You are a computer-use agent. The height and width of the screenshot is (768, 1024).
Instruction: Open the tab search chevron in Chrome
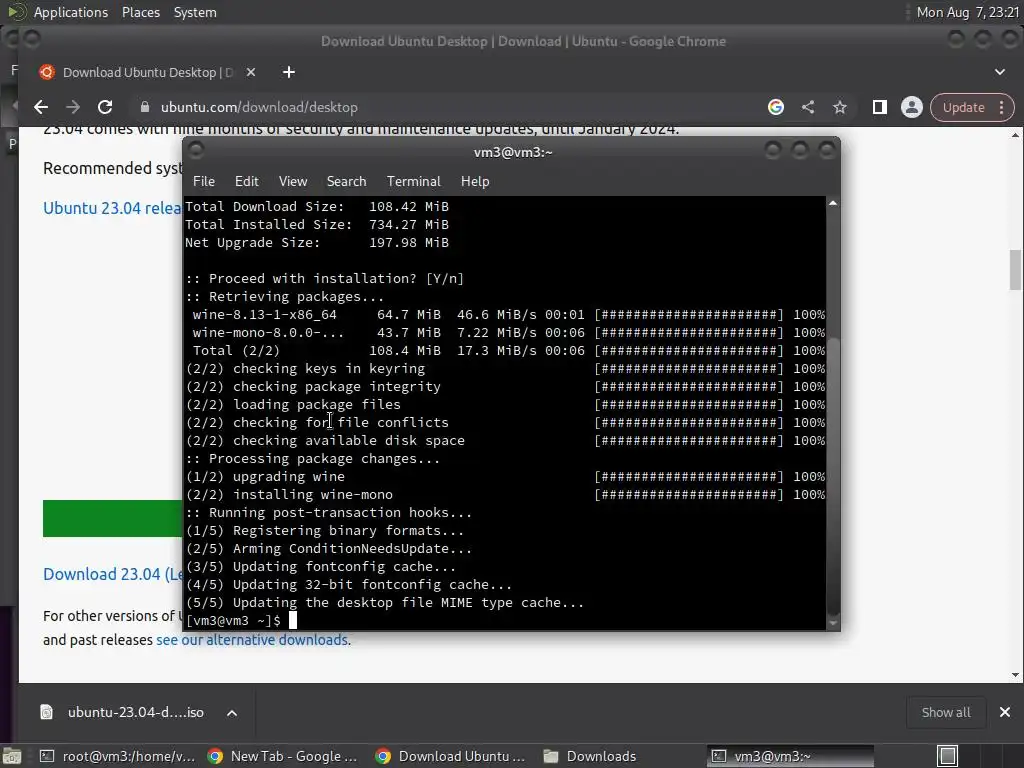click(x=1000, y=72)
